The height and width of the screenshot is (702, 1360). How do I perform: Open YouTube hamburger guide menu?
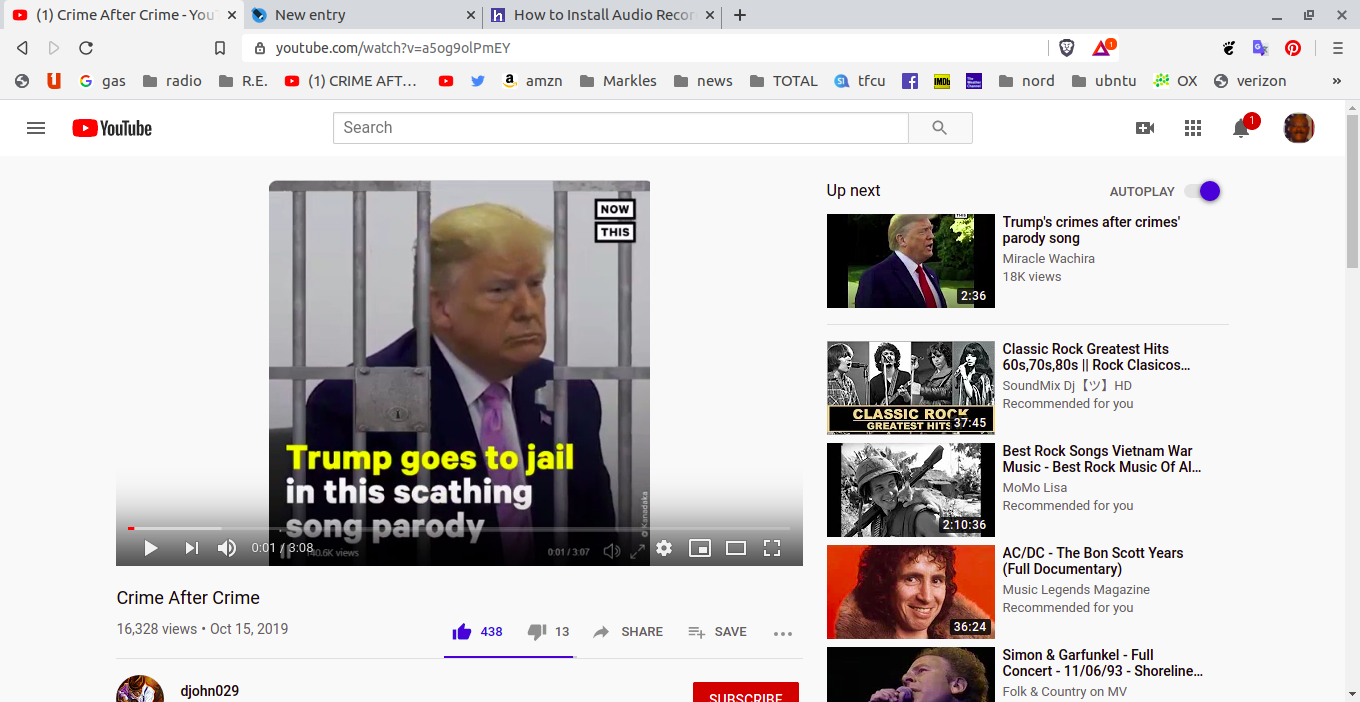36,128
